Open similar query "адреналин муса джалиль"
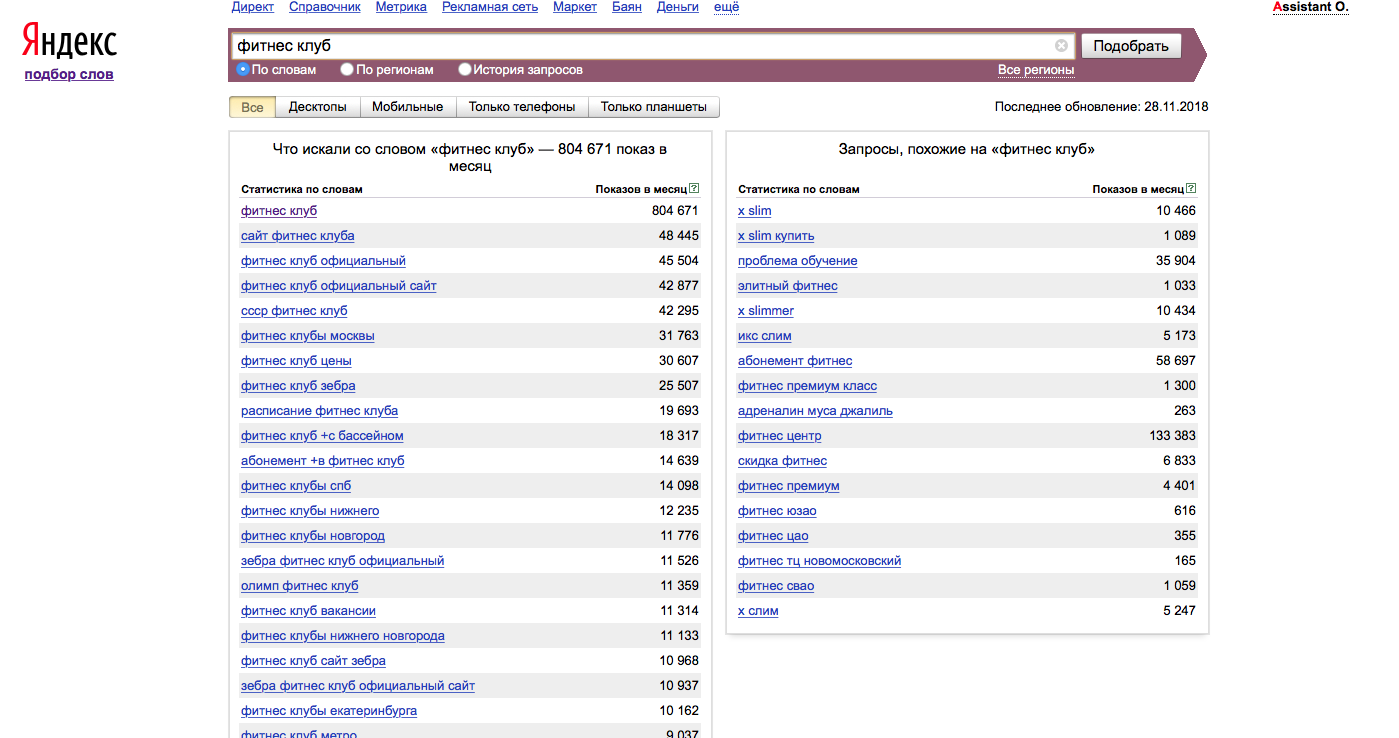 point(815,411)
